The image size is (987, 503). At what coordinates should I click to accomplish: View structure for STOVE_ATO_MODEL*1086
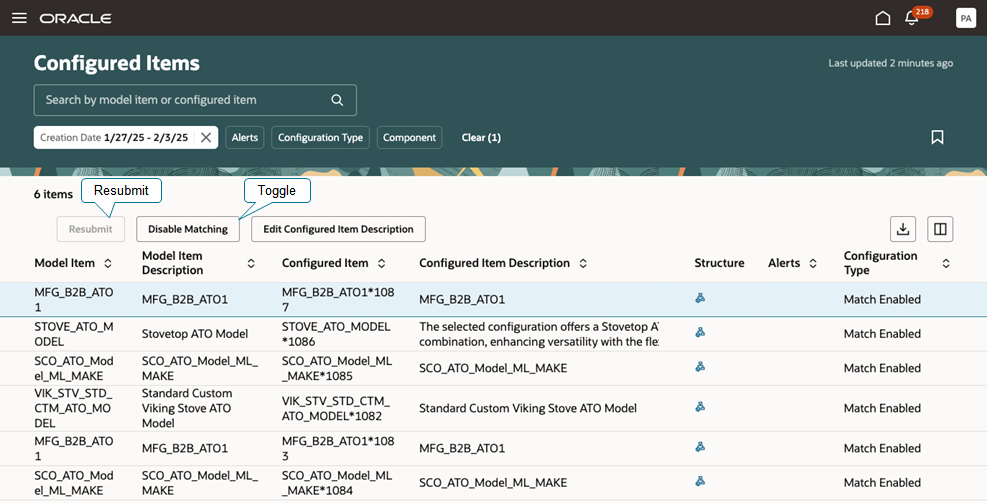point(700,332)
